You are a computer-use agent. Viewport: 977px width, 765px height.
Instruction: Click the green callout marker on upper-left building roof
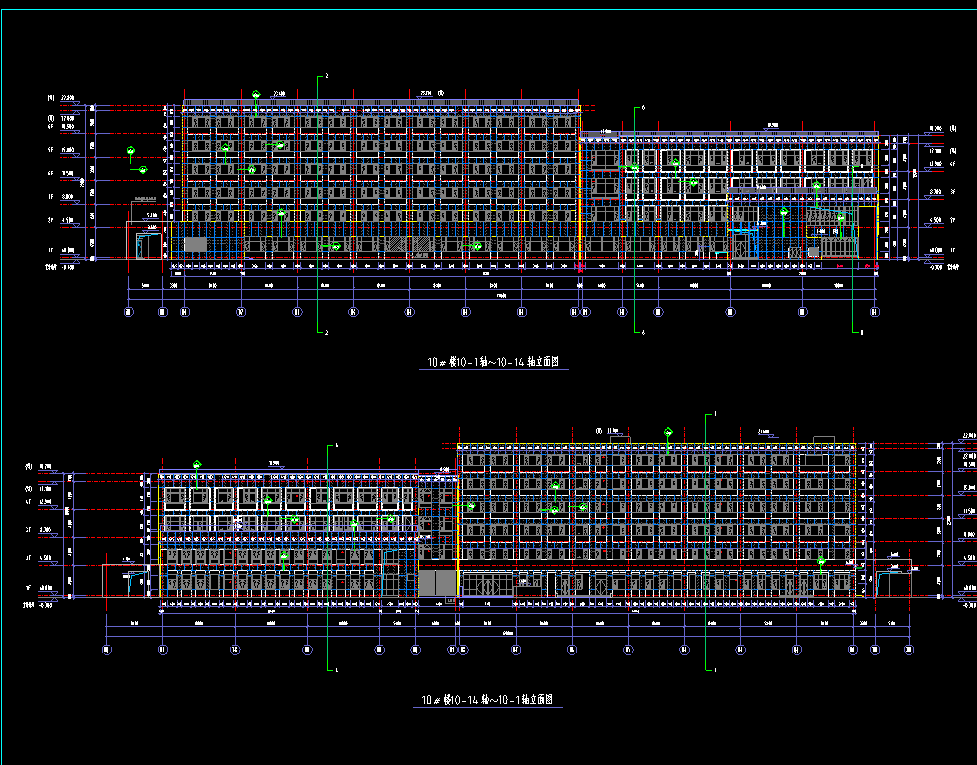pos(256,94)
